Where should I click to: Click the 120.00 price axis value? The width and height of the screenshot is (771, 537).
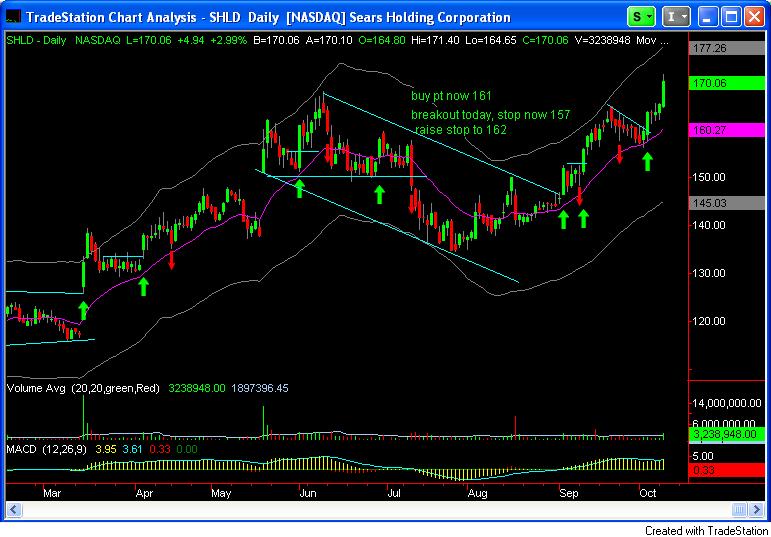click(709, 321)
